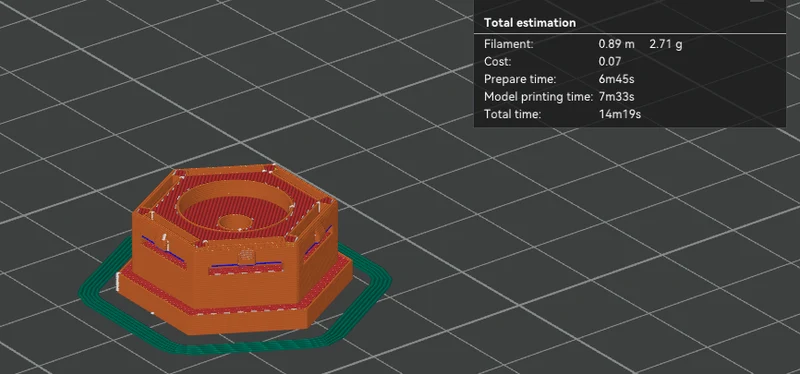
Task: Click the 14m19s total time value
Action: (x=620, y=114)
